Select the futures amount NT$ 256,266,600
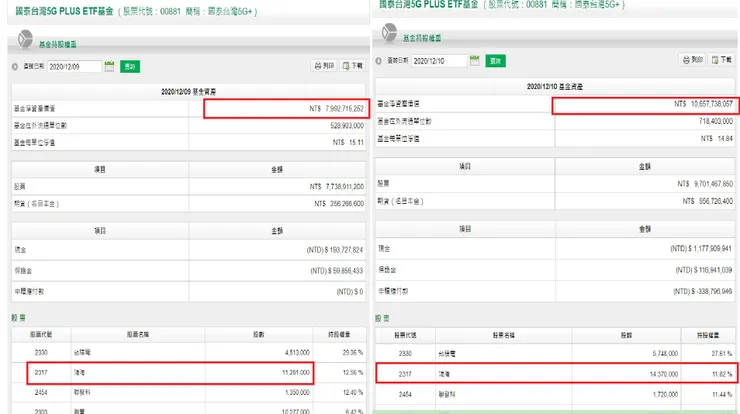This screenshot has width=740, height=414. (339, 203)
